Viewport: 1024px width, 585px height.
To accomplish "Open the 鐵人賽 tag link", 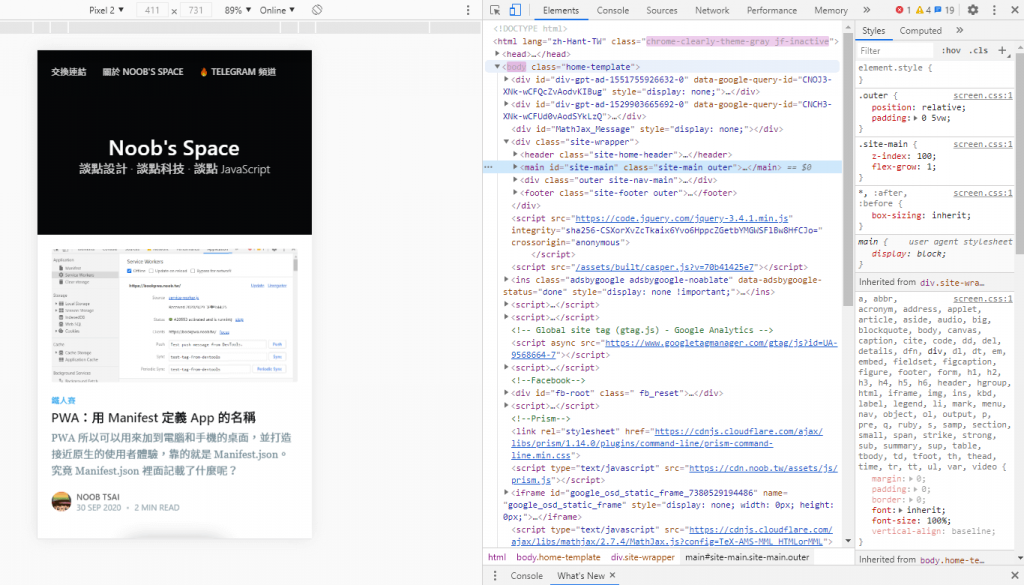I will pos(63,400).
